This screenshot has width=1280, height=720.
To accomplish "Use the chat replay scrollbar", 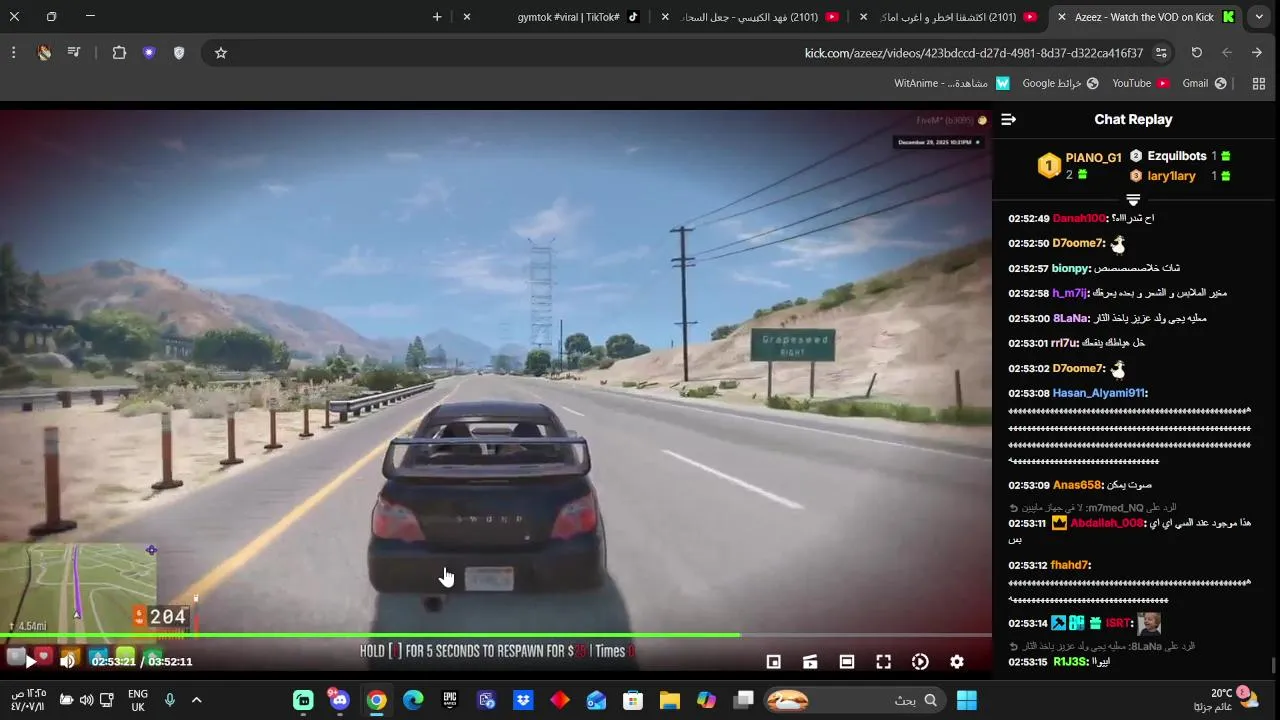I will pyautogui.click(x=1274, y=665).
